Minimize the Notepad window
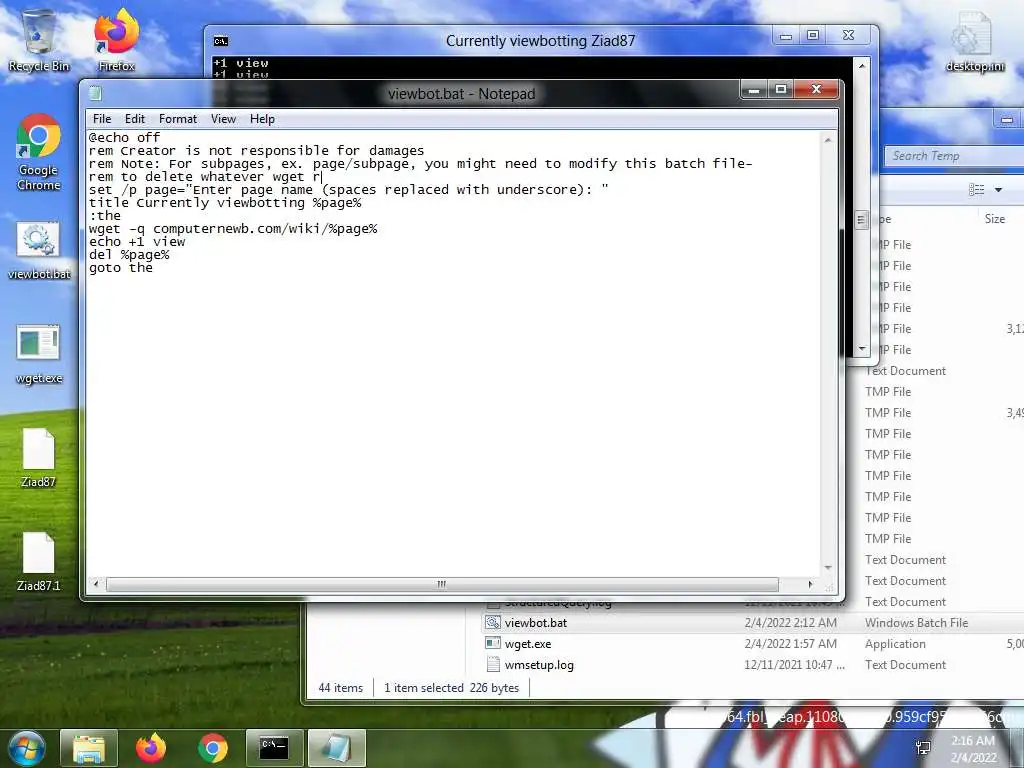 [754, 89]
